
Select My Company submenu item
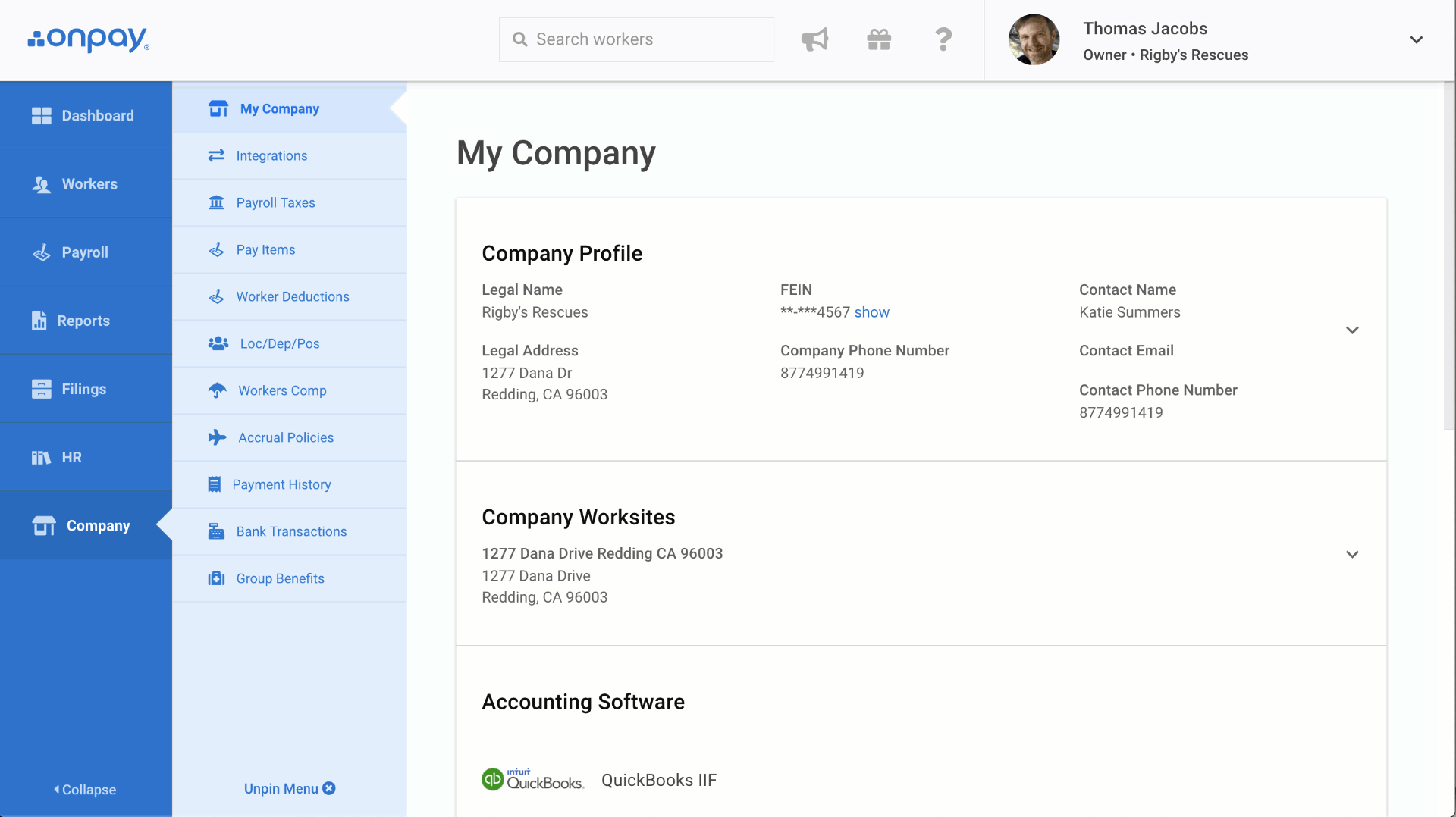point(290,108)
